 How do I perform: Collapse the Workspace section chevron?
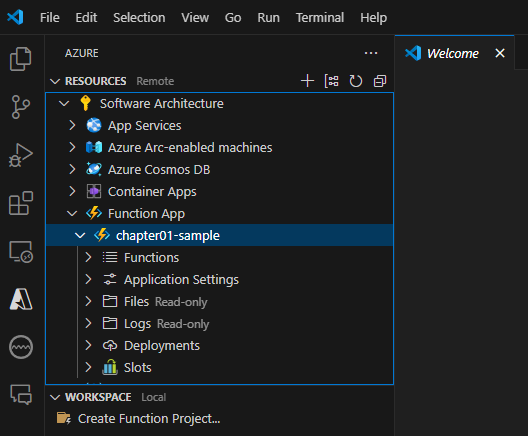pyautogui.click(x=55, y=397)
